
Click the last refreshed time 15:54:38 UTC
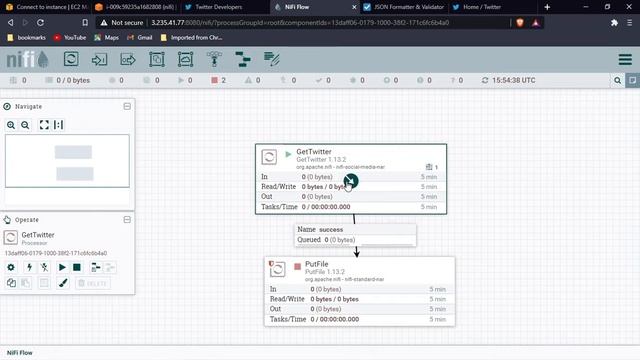click(513, 80)
